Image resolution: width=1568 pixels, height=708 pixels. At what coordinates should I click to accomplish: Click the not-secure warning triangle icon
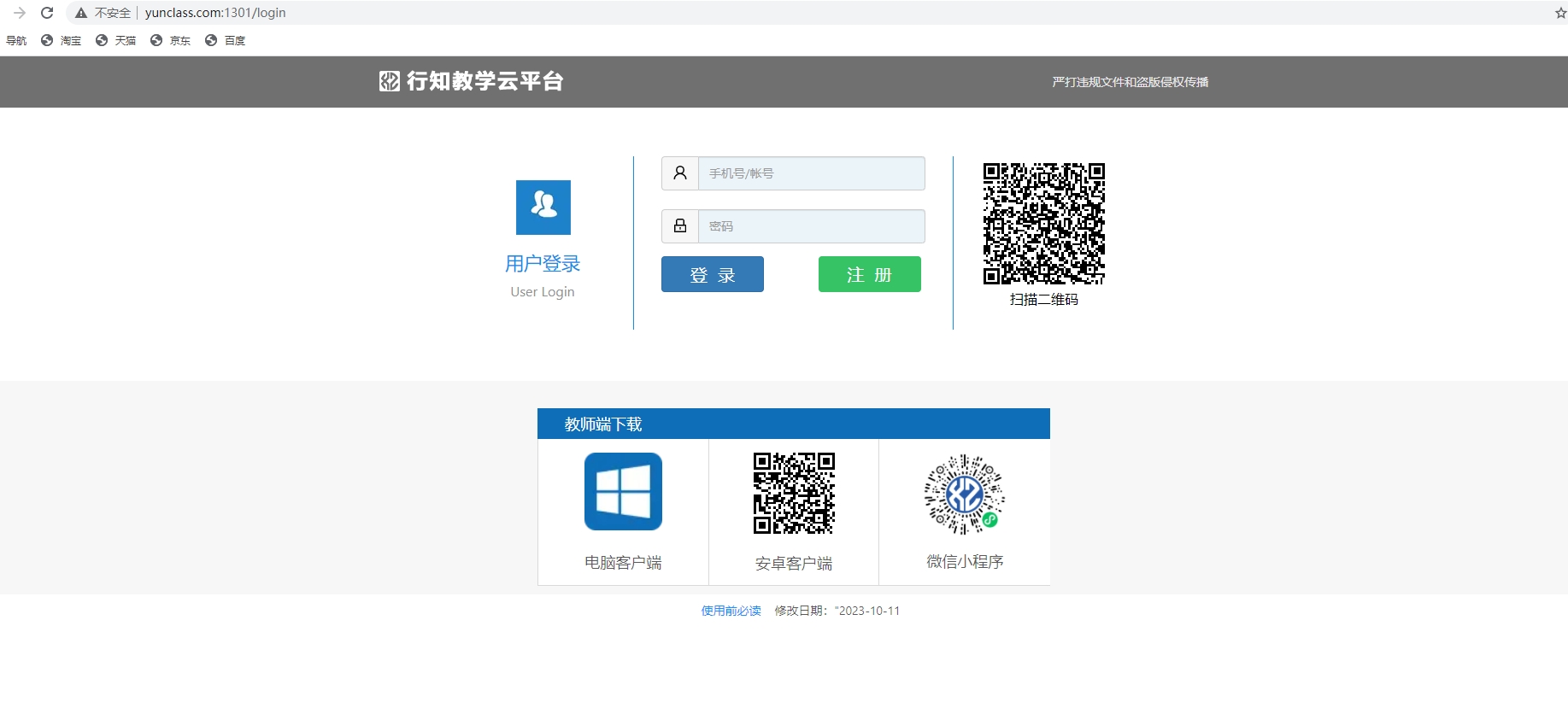(81, 13)
